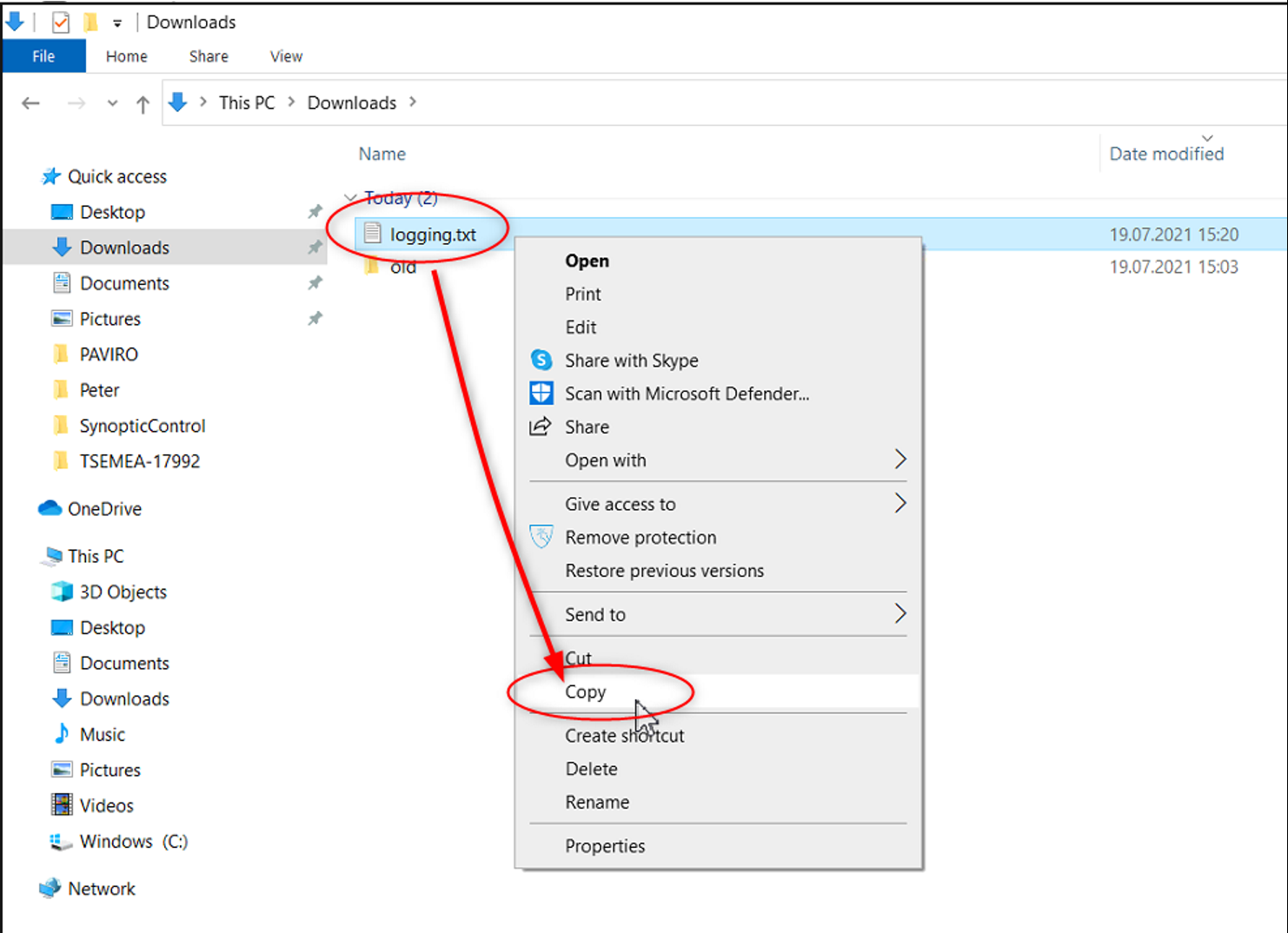Click pin icon beside Pictures

coord(315,319)
